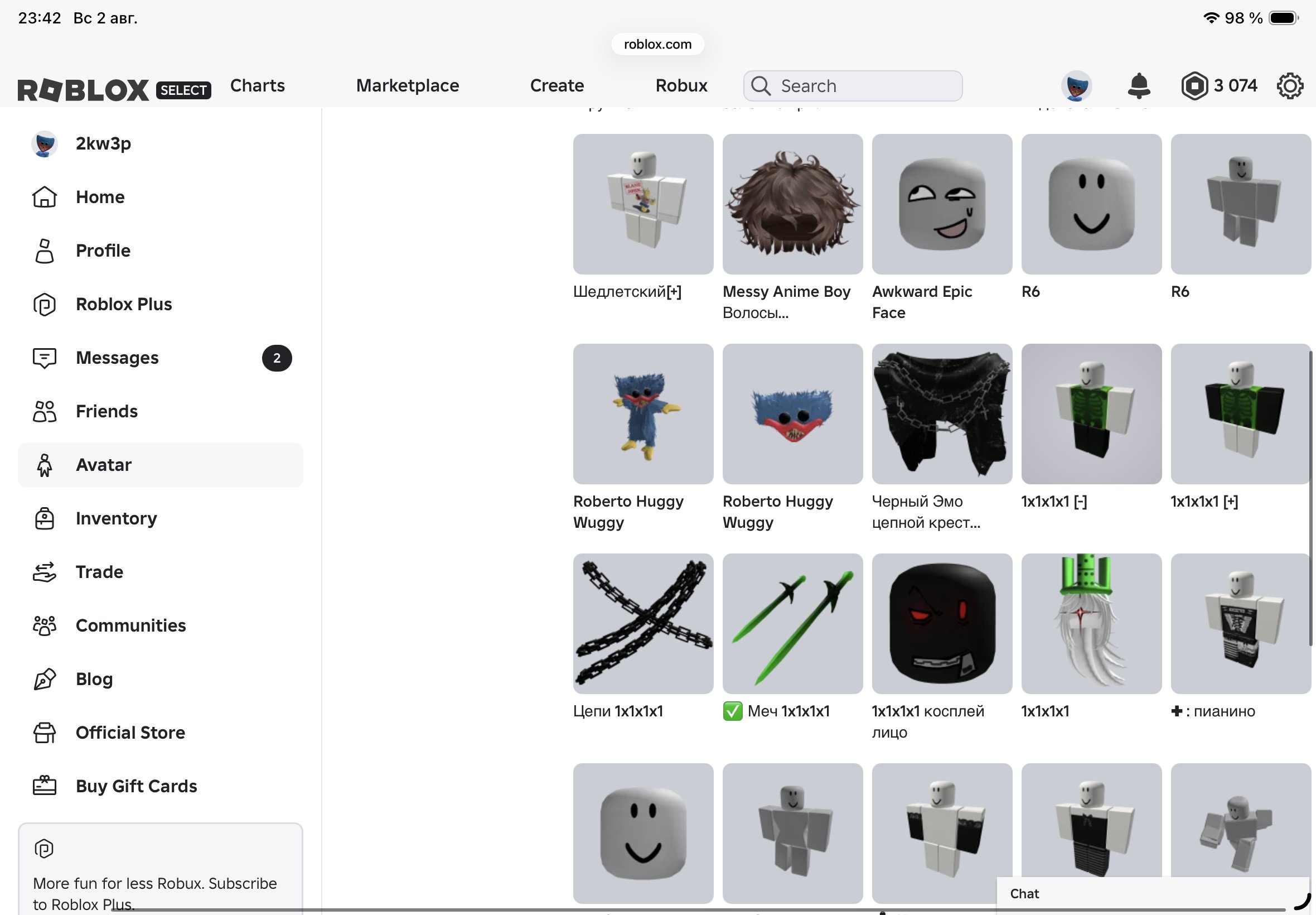The image size is (1316, 915).
Task: Open the Charts tab
Action: point(257,85)
